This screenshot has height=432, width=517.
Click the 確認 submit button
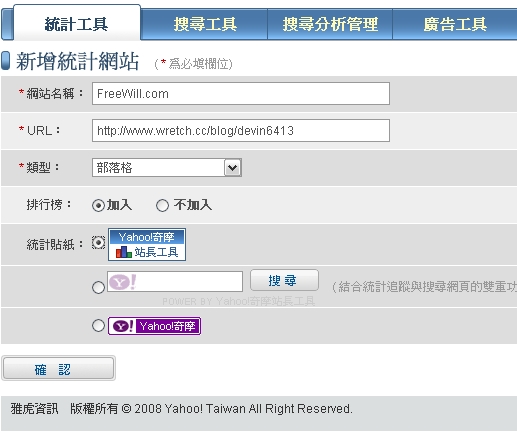coord(58,368)
